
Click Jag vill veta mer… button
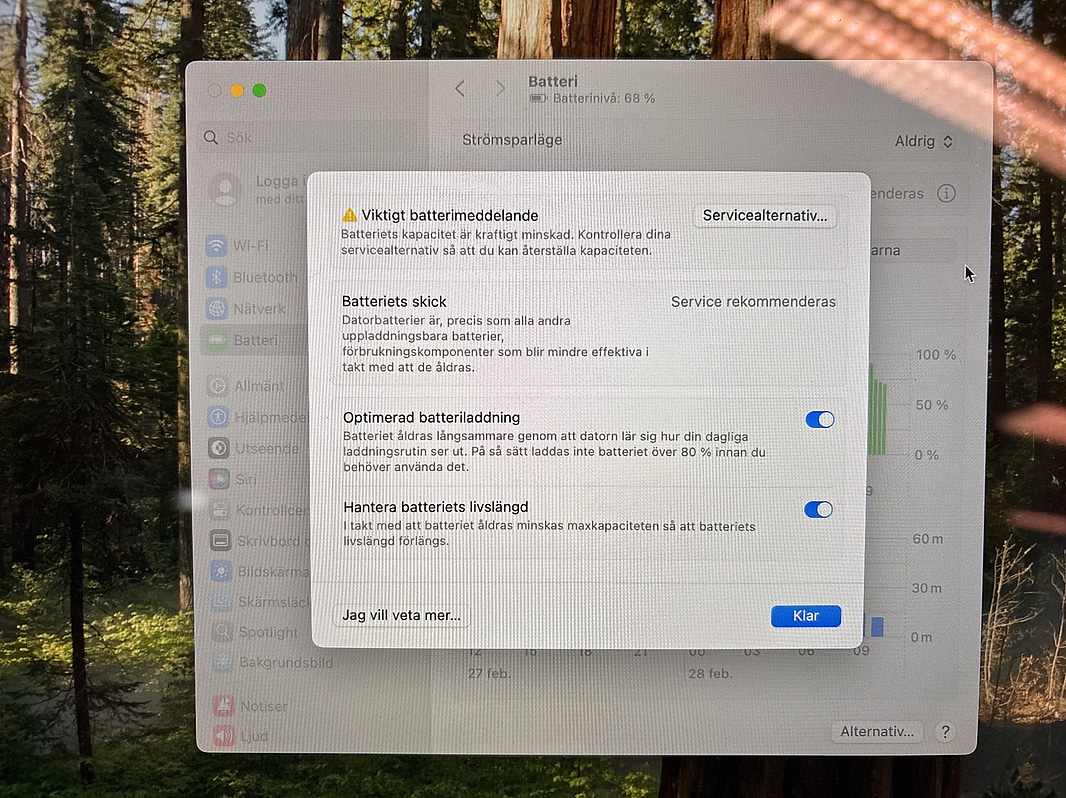coord(401,616)
